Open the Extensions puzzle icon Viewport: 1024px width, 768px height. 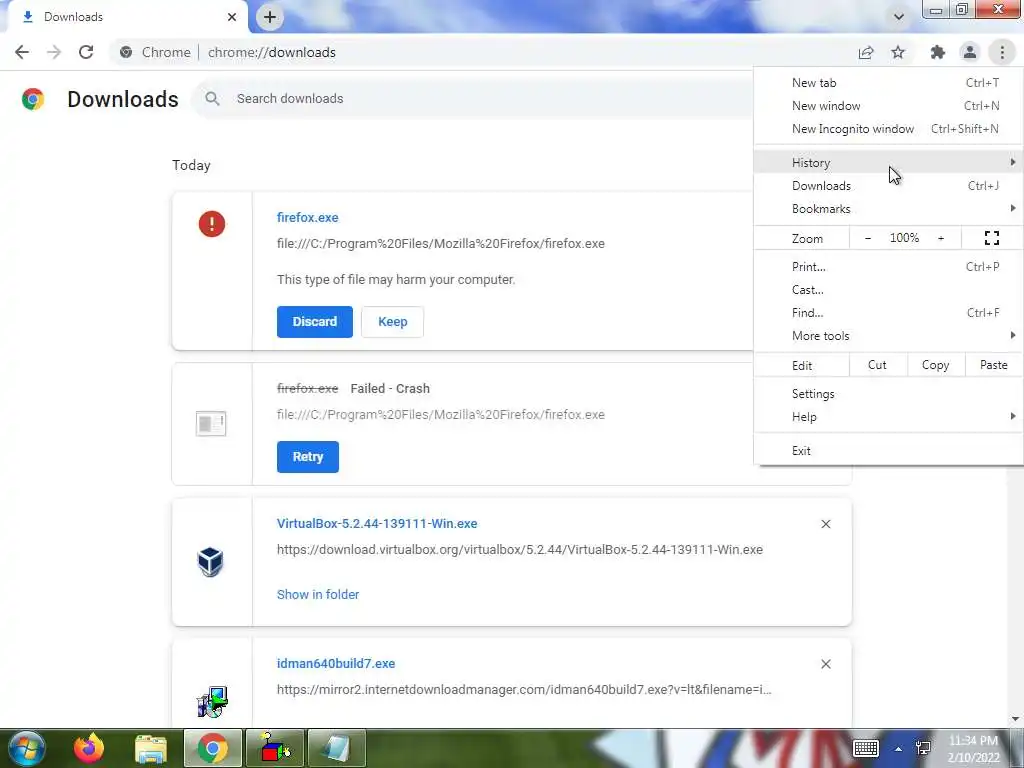(938, 52)
